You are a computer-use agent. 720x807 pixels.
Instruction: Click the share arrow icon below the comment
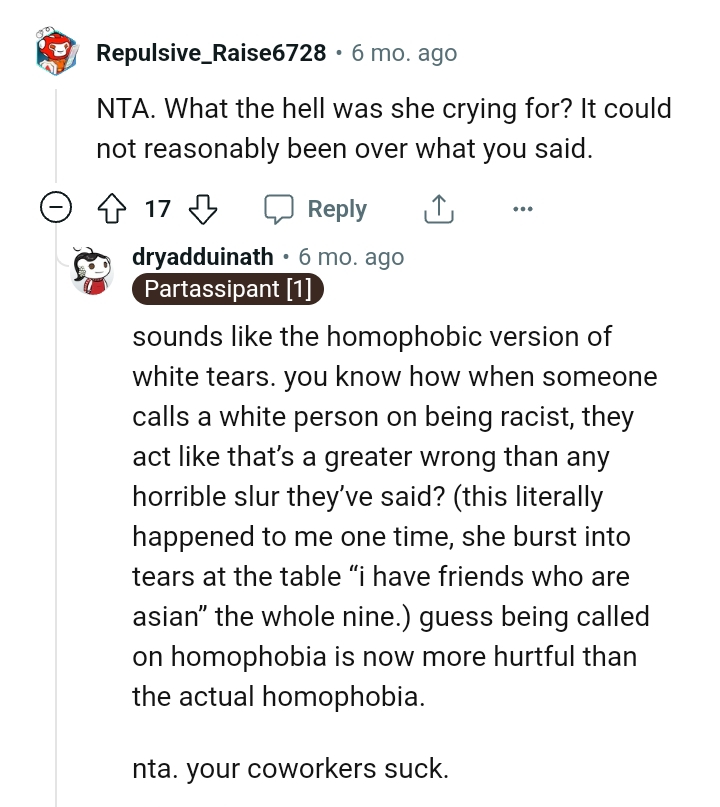coord(438,208)
